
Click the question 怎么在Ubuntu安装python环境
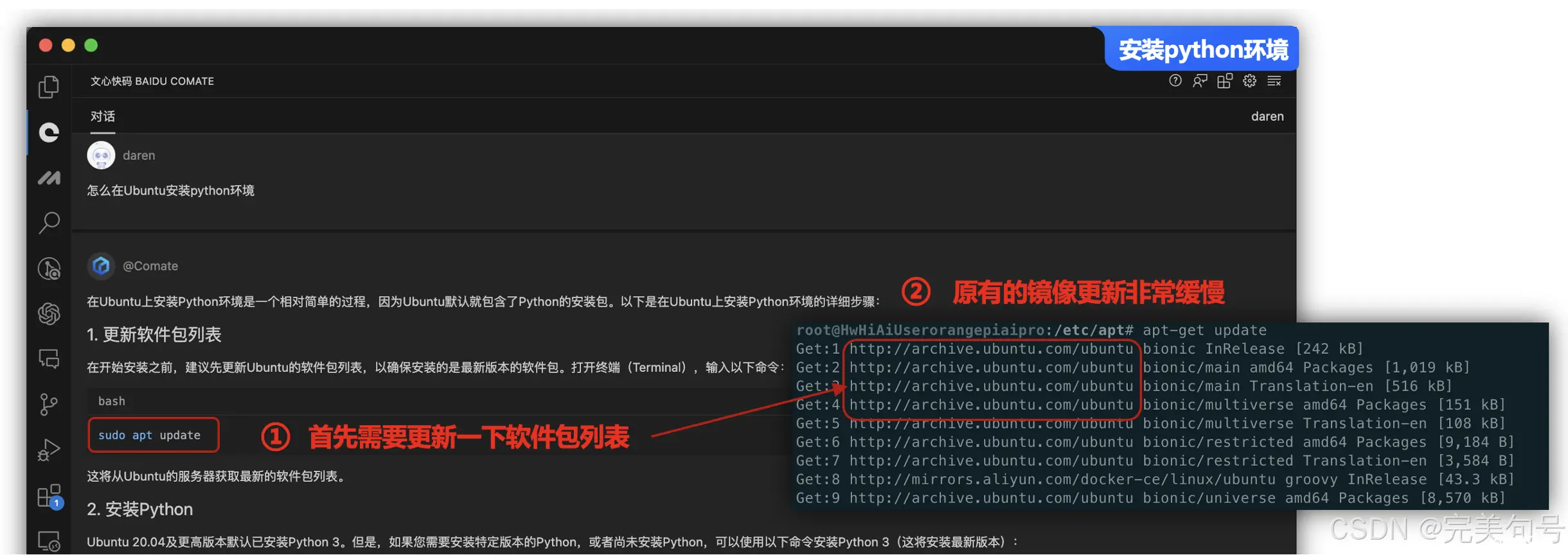click(171, 191)
